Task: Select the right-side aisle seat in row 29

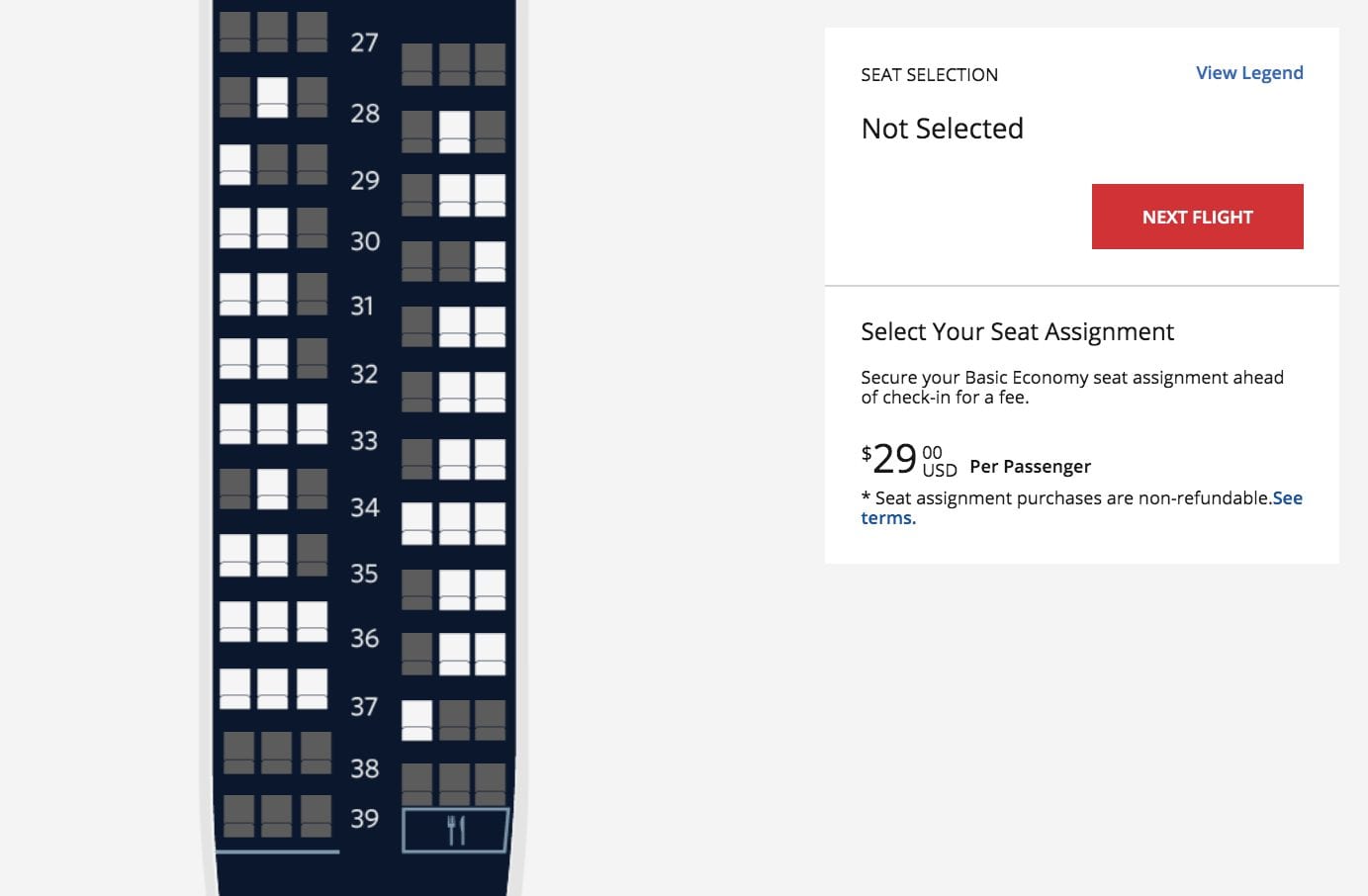Action: point(415,193)
